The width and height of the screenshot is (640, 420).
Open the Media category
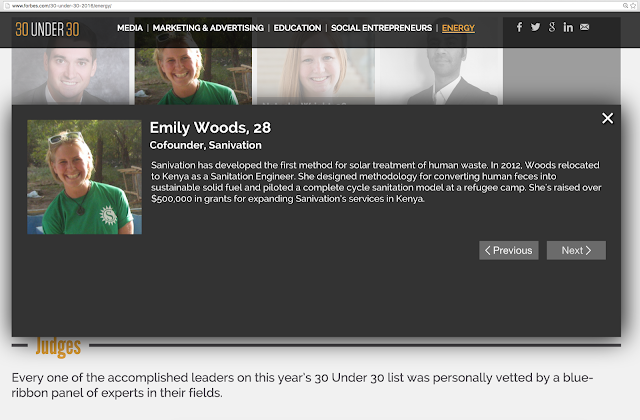tap(130, 28)
